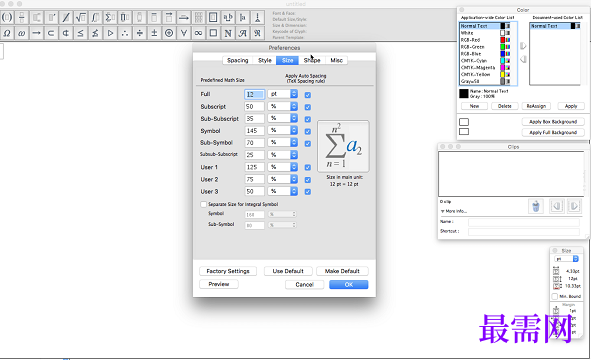Open the not-less-or-equal symbol palette
The width and height of the screenshot is (591, 360).
pos(95,33)
